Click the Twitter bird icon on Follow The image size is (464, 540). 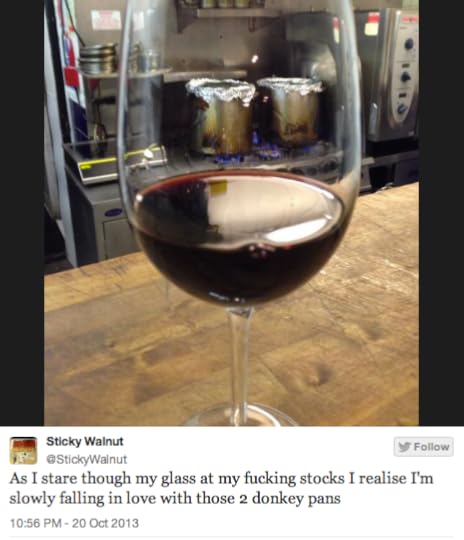(404, 447)
